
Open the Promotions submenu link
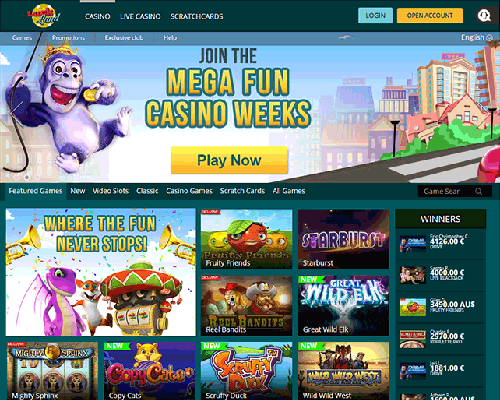(68, 38)
